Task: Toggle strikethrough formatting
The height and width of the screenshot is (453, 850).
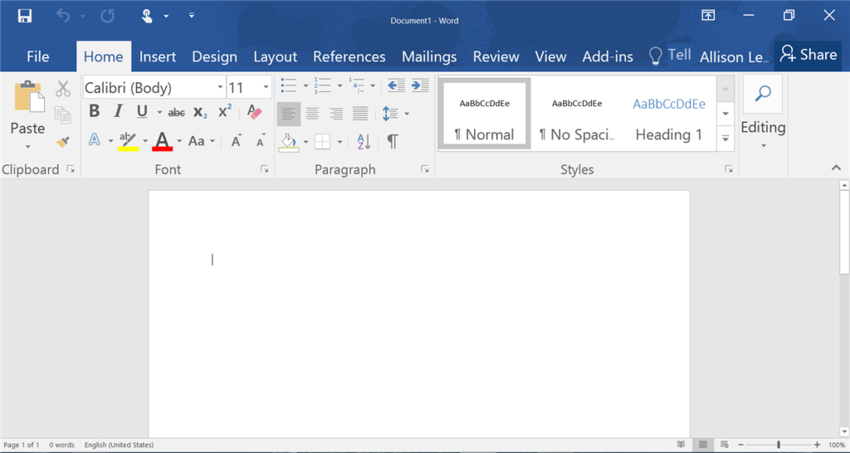Action: pyautogui.click(x=176, y=113)
